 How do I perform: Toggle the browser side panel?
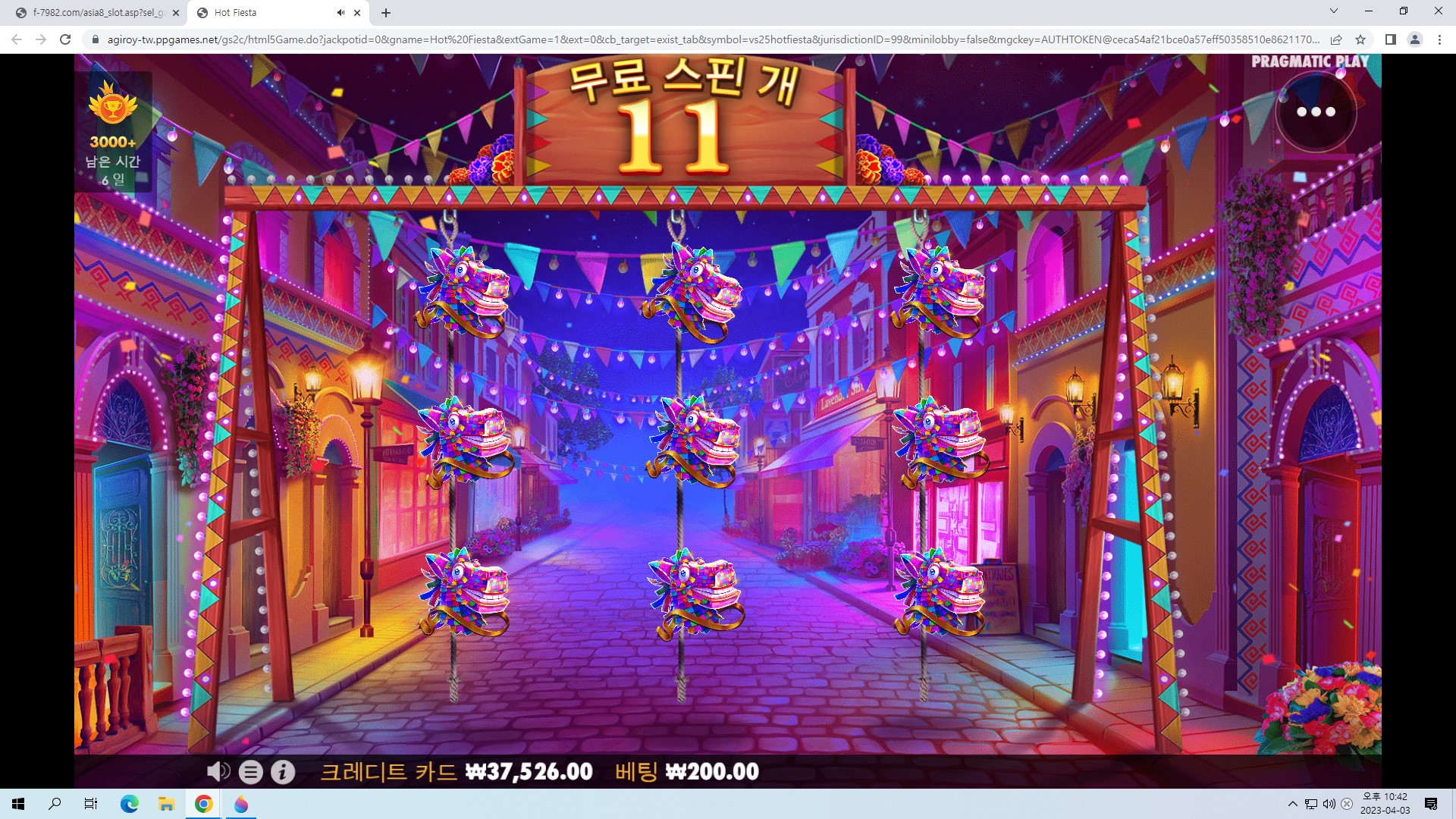[1390, 39]
